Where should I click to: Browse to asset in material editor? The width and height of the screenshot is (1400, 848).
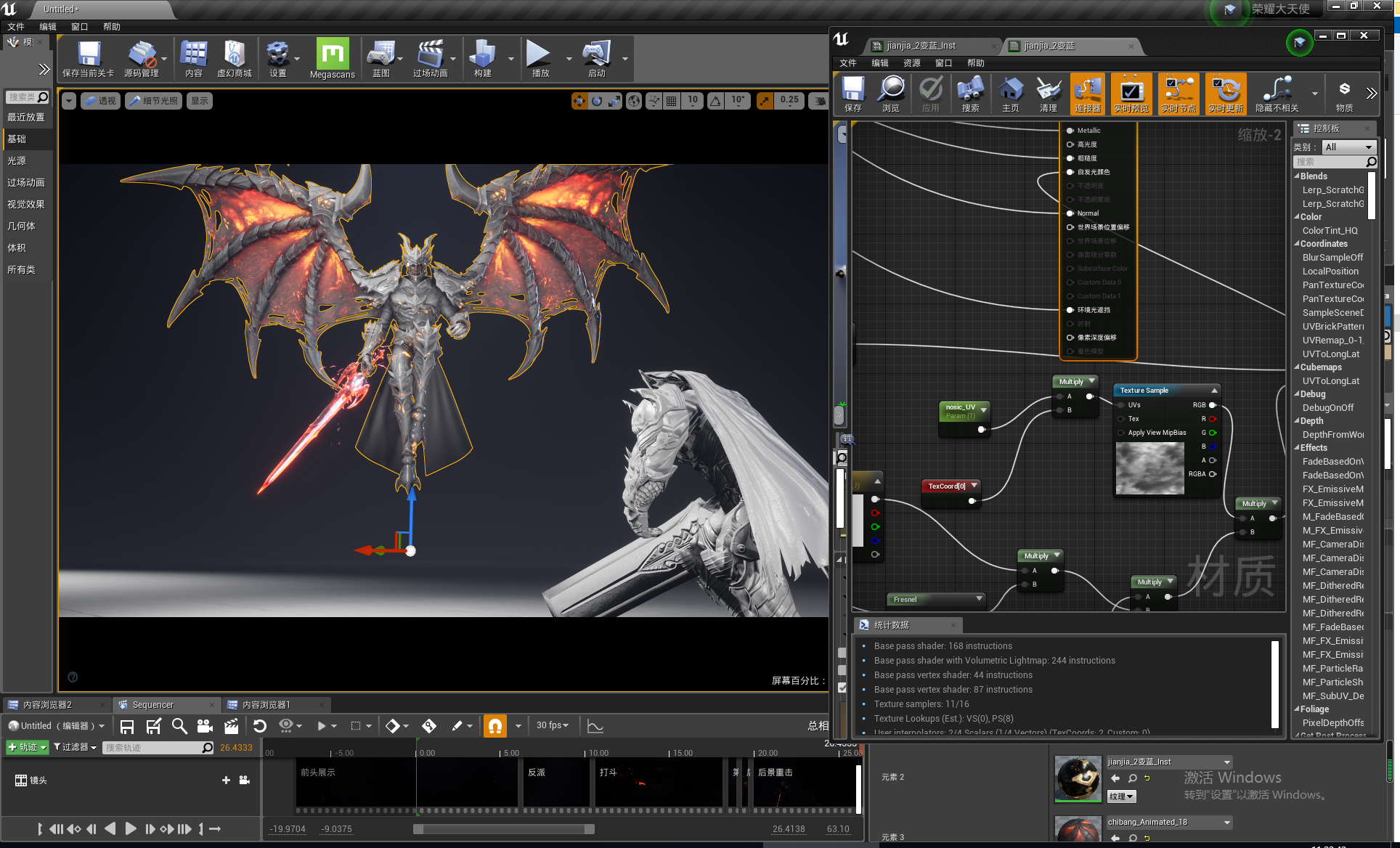pyautogui.click(x=891, y=94)
